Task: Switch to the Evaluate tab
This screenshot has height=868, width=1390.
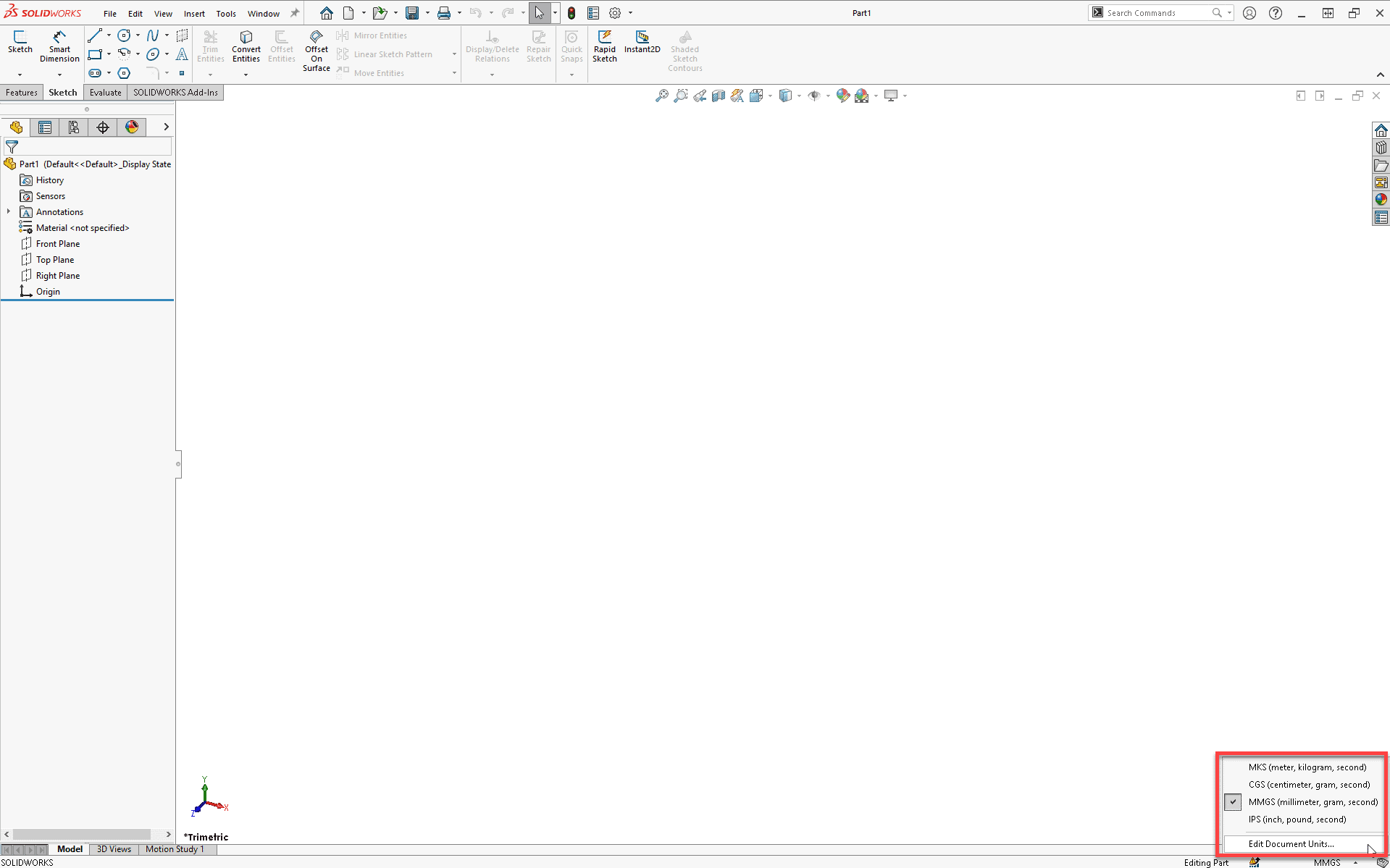Action: (x=105, y=93)
